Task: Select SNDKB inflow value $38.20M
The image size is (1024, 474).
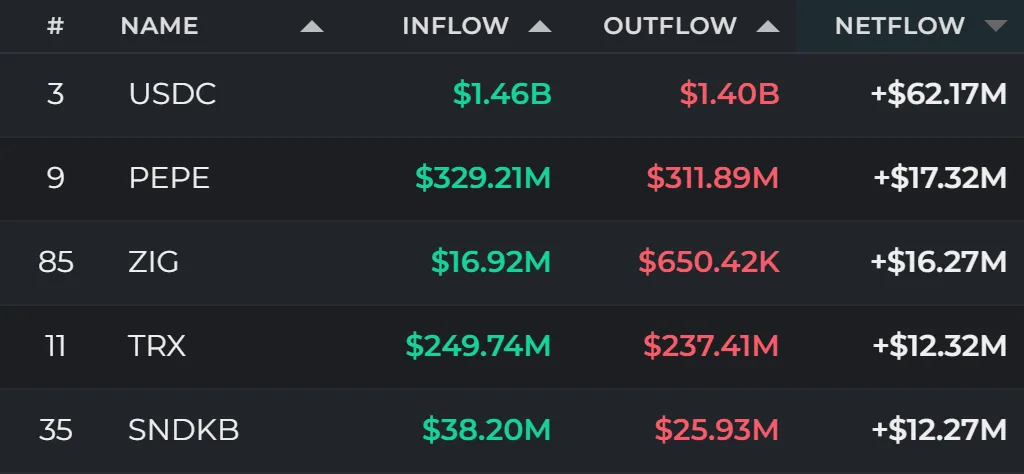Action: pyautogui.click(x=487, y=430)
